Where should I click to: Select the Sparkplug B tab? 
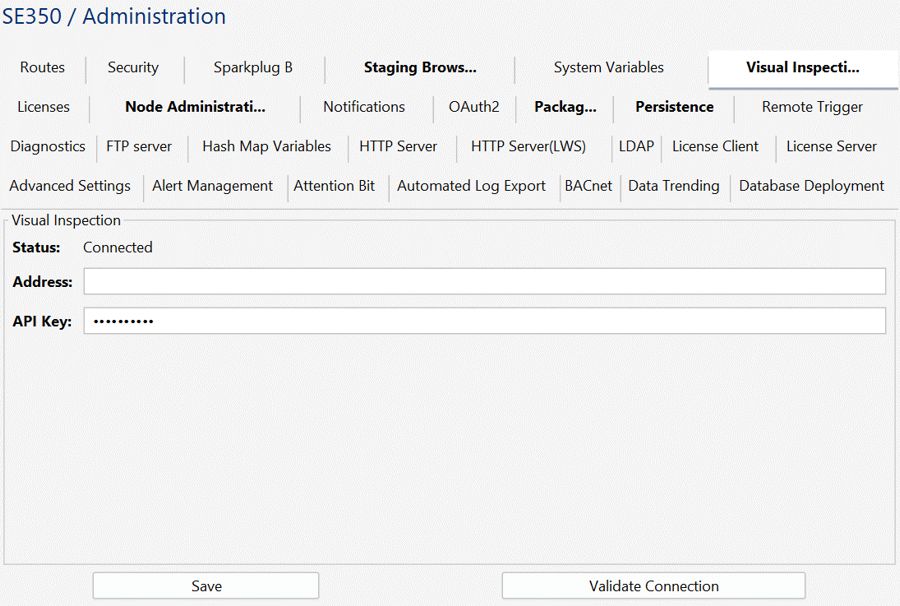[x=253, y=68]
